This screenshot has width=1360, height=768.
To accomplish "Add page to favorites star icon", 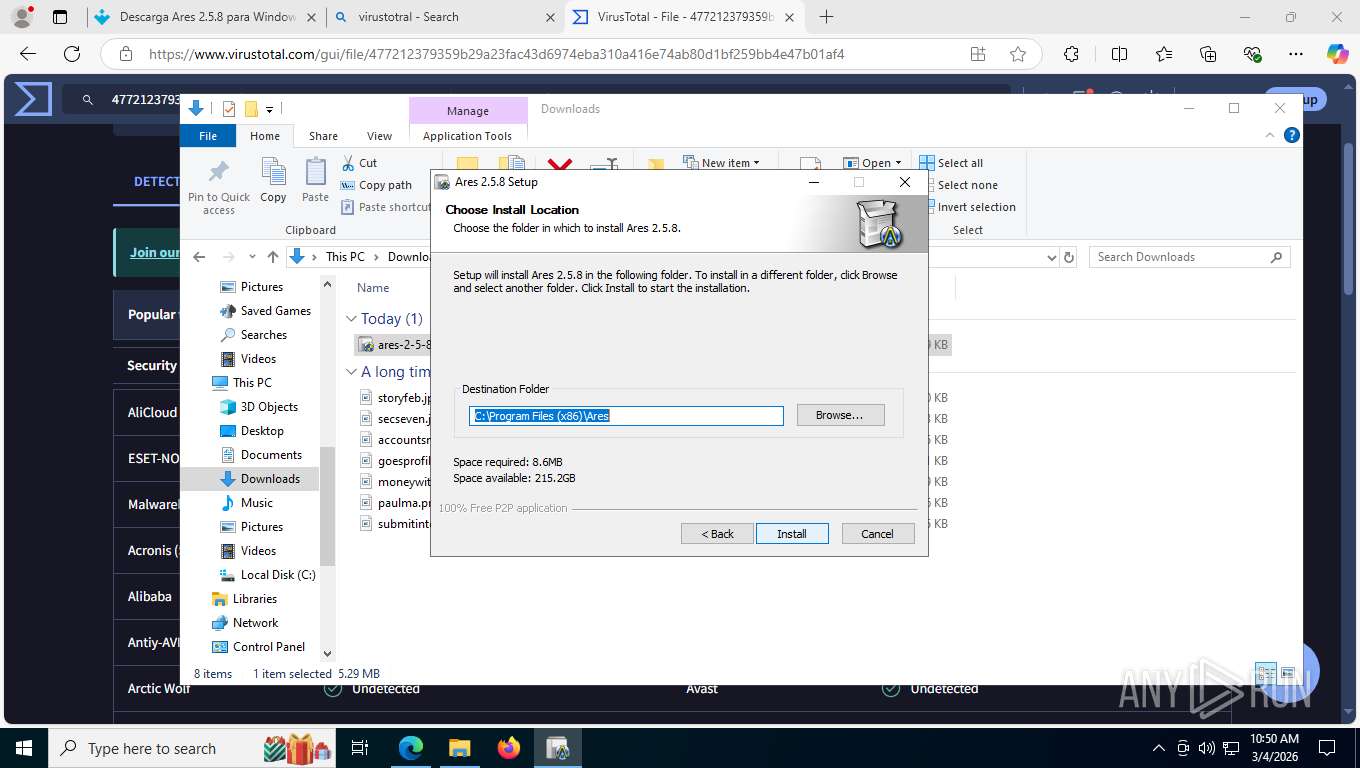I will click(x=1018, y=54).
